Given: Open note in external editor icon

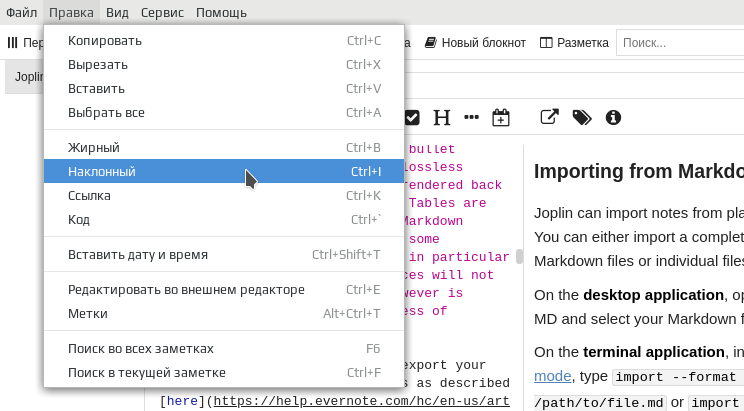Looking at the screenshot, I should [549, 117].
